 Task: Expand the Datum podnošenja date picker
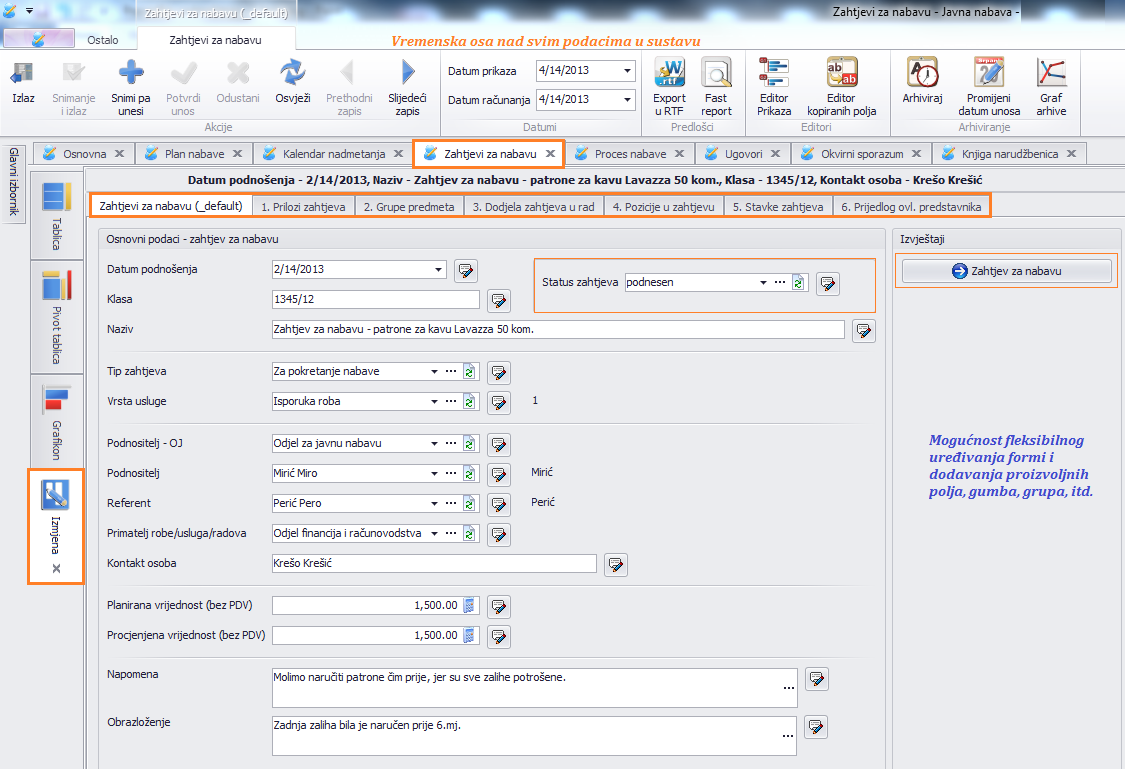(438, 270)
